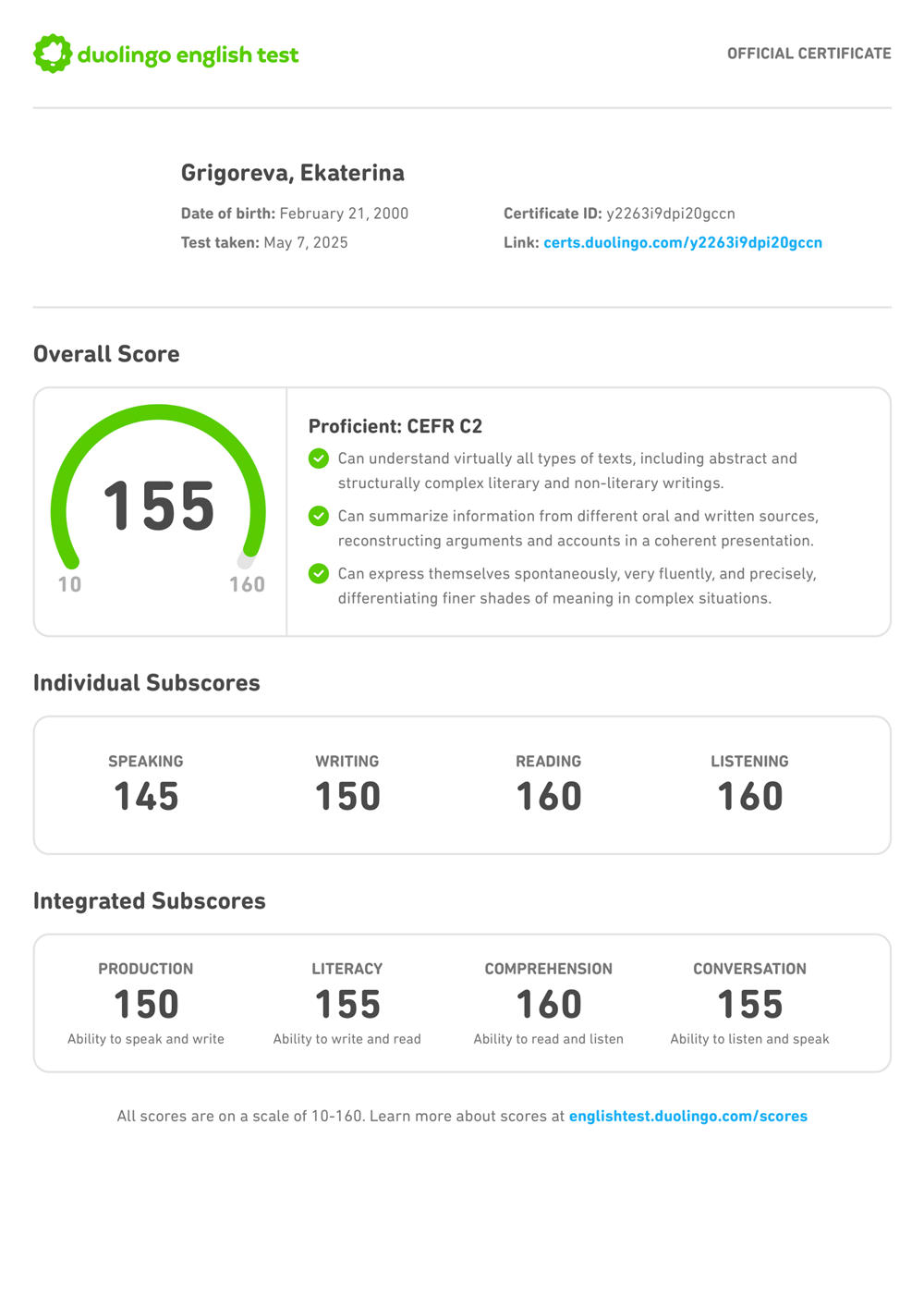
Task: Click the "Certificate ID:" field label
Action: click(553, 214)
